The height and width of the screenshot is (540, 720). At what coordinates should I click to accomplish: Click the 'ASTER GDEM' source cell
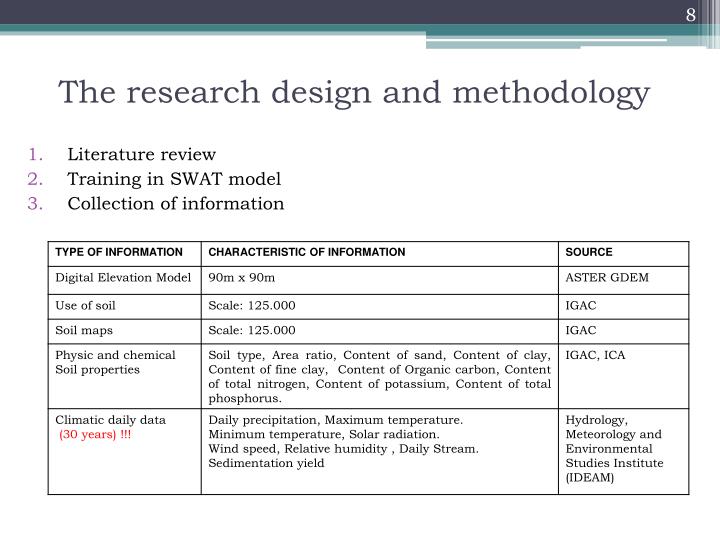pyautogui.click(x=624, y=280)
